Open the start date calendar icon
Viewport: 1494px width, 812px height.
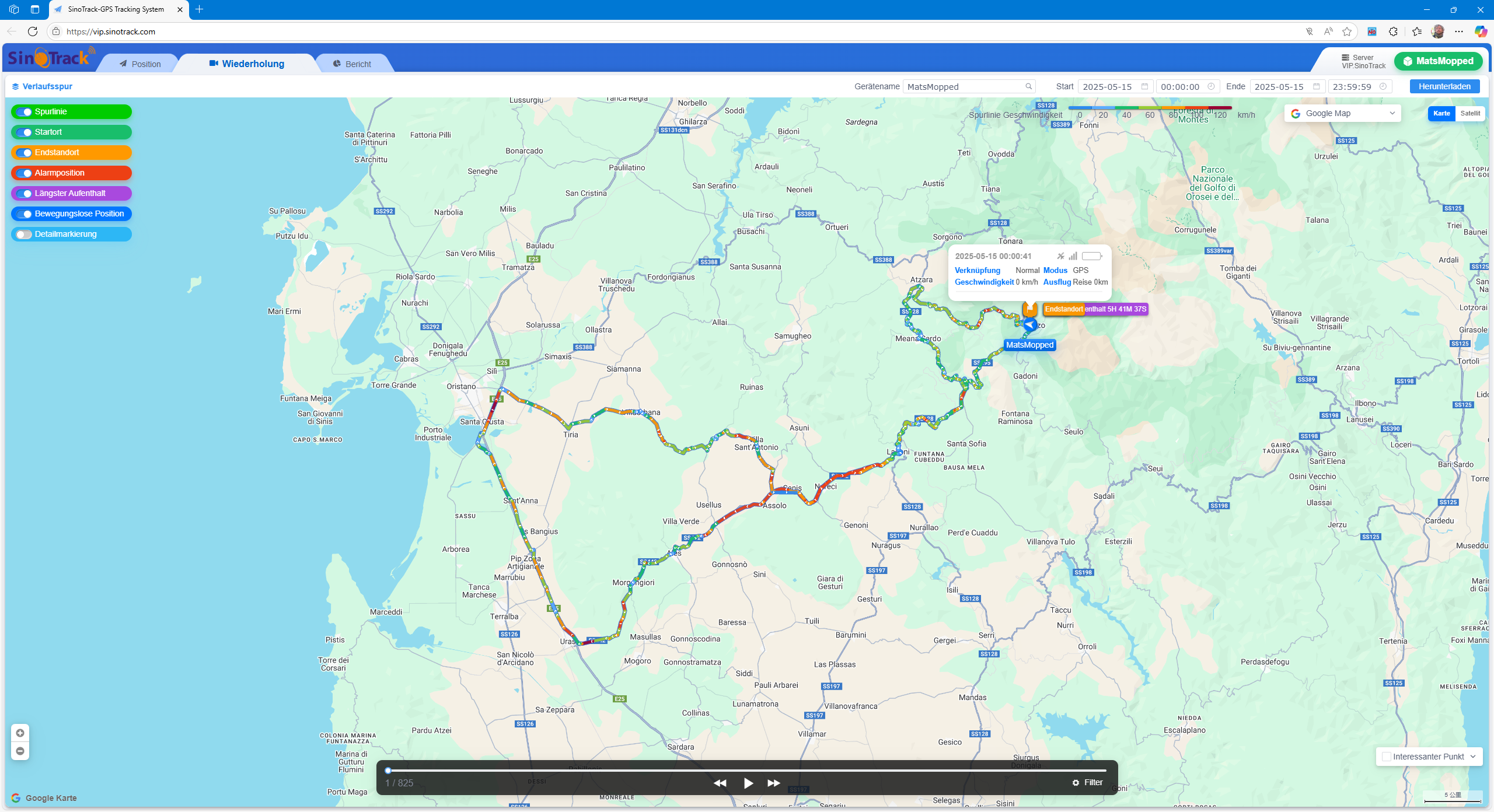pyautogui.click(x=1144, y=86)
